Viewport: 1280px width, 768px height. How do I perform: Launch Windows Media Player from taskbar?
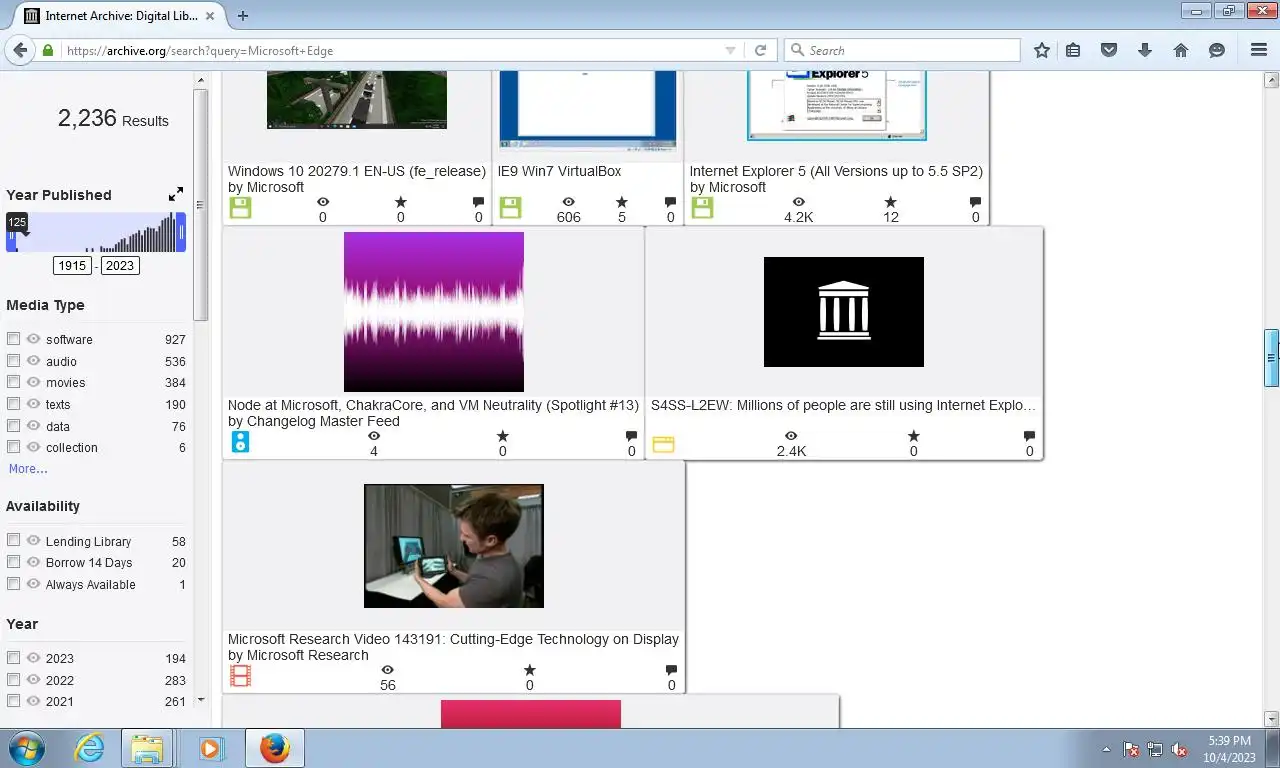pyautogui.click(x=210, y=748)
